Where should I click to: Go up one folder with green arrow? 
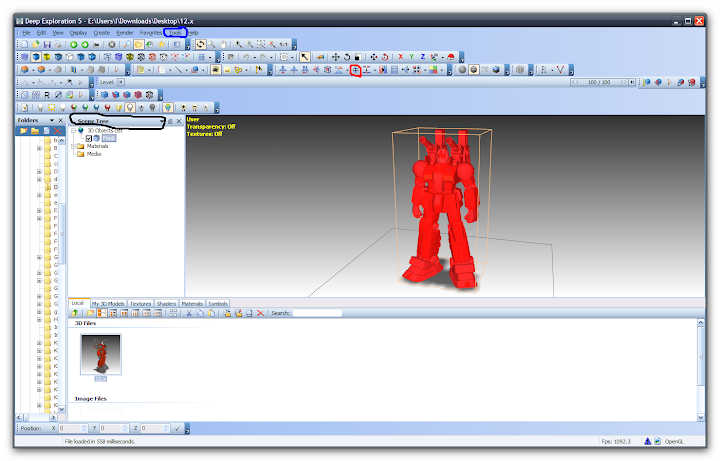point(74,313)
